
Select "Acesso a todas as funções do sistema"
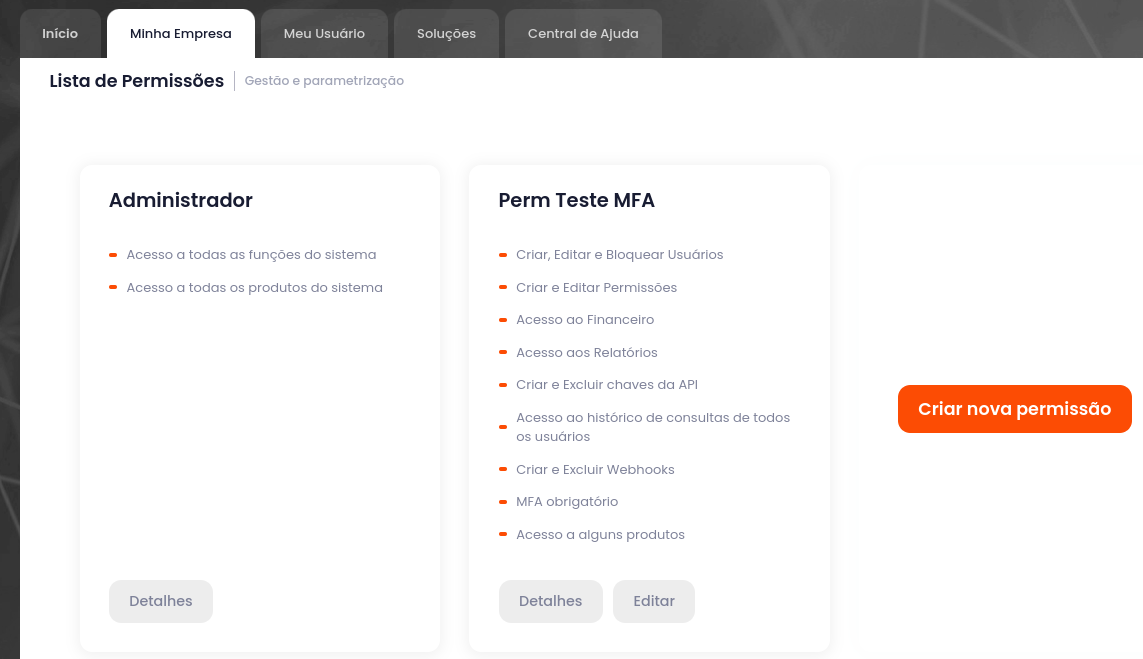pos(251,255)
